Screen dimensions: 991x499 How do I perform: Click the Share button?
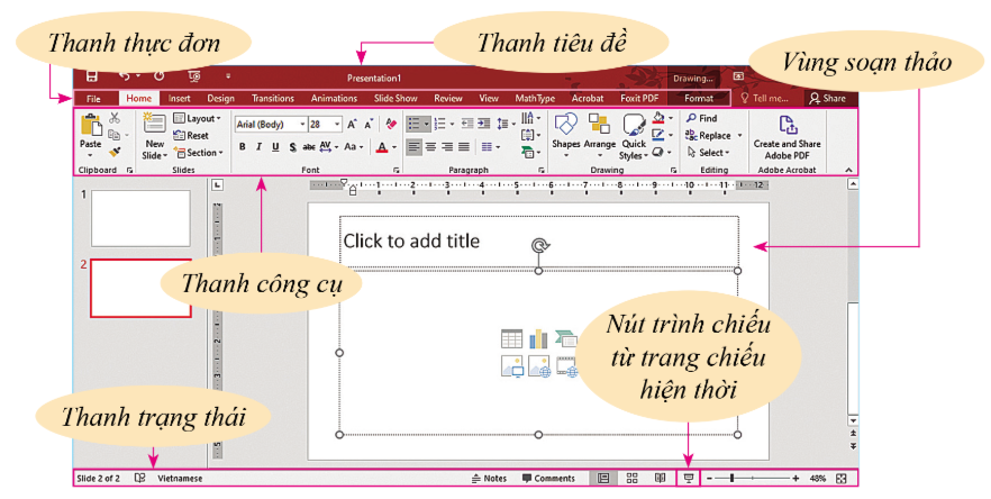(x=827, y=99)
